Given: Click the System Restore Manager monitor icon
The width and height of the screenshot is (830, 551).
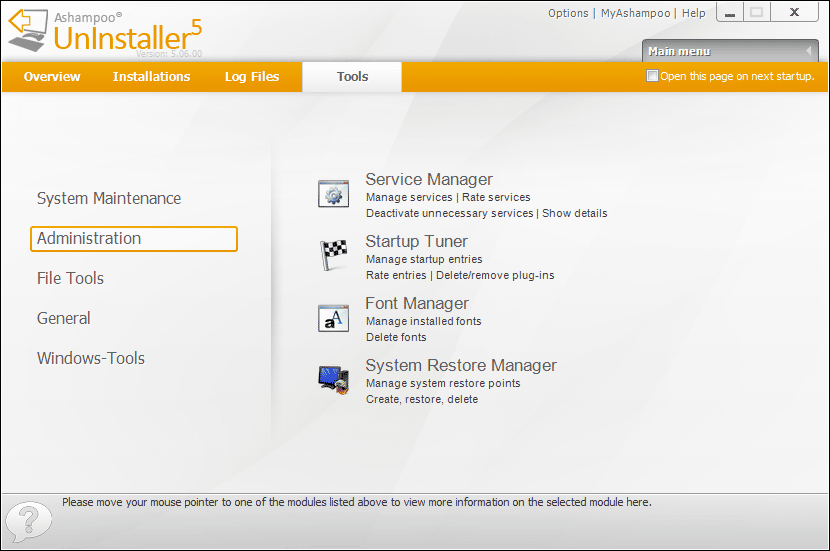Looking at the screenshot, I should tap(334, 380).
